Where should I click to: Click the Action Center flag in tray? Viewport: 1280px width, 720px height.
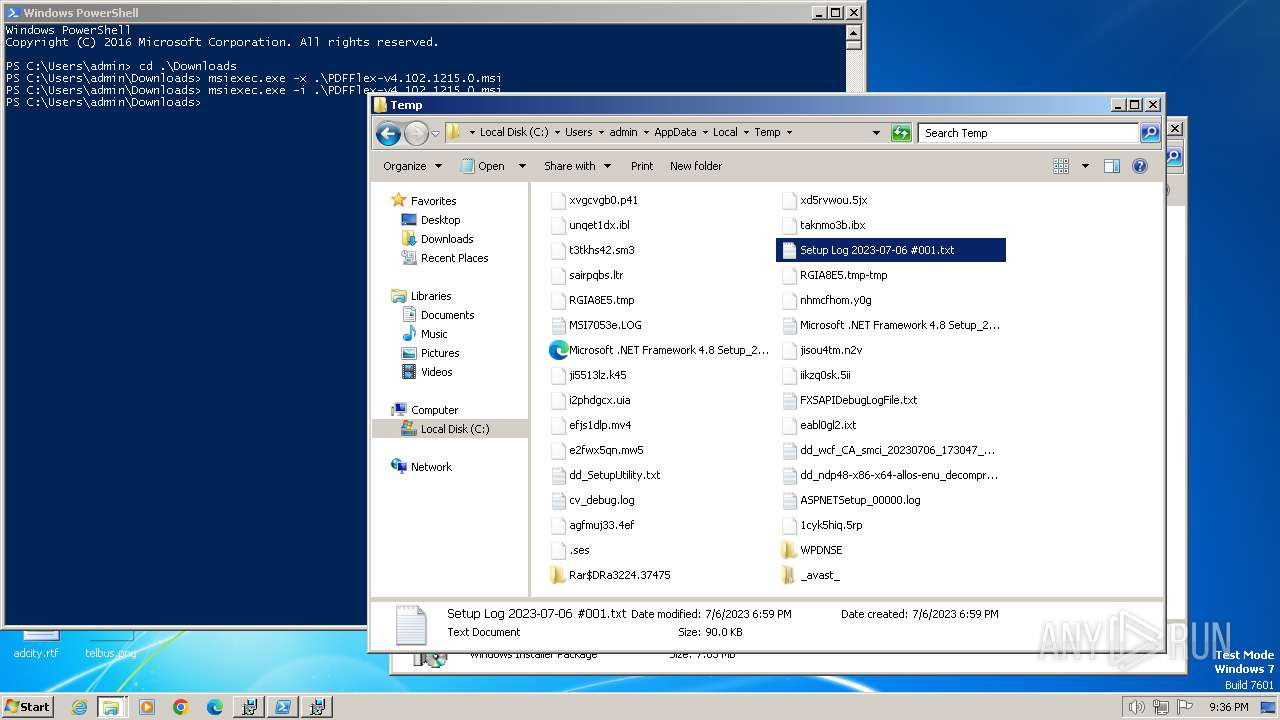point(1185,707)
